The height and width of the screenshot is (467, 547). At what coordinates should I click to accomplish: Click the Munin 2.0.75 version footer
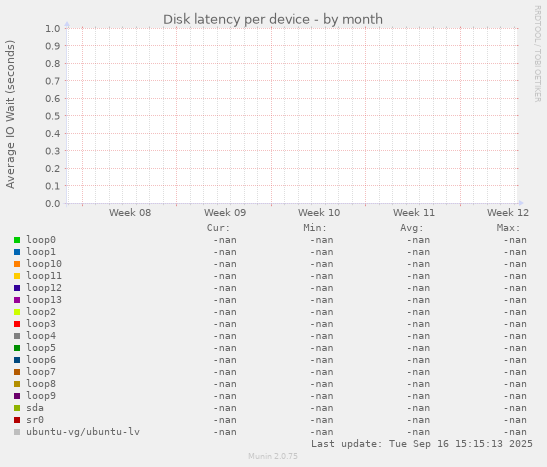tap(273, 456)
